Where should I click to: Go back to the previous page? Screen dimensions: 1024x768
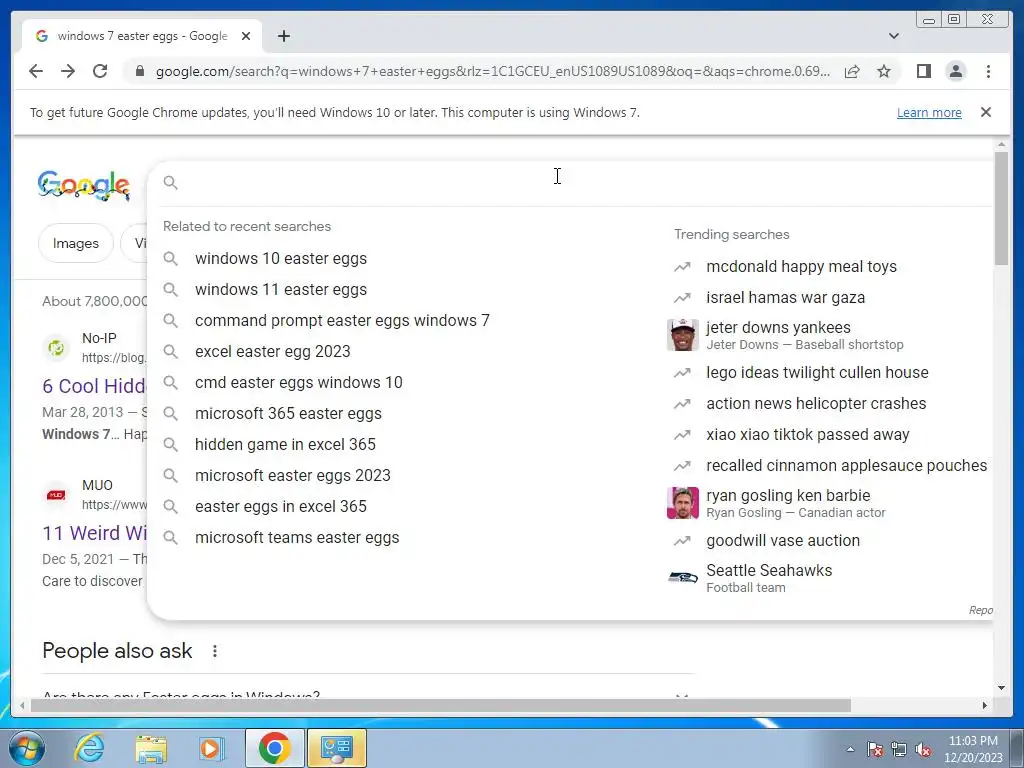pyautogui.click(x=36, y=71)
